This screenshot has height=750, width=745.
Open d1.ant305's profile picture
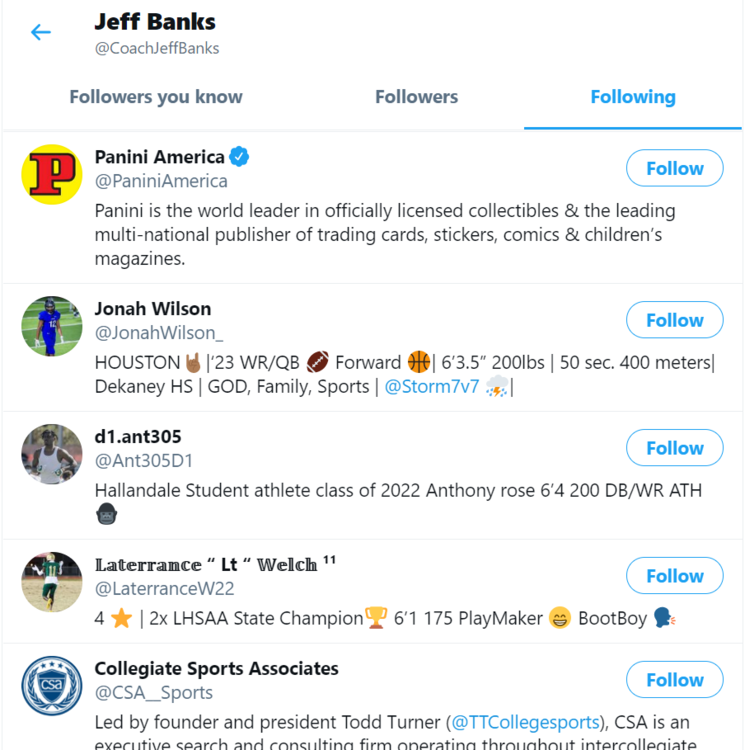click(x=51, y=454)
